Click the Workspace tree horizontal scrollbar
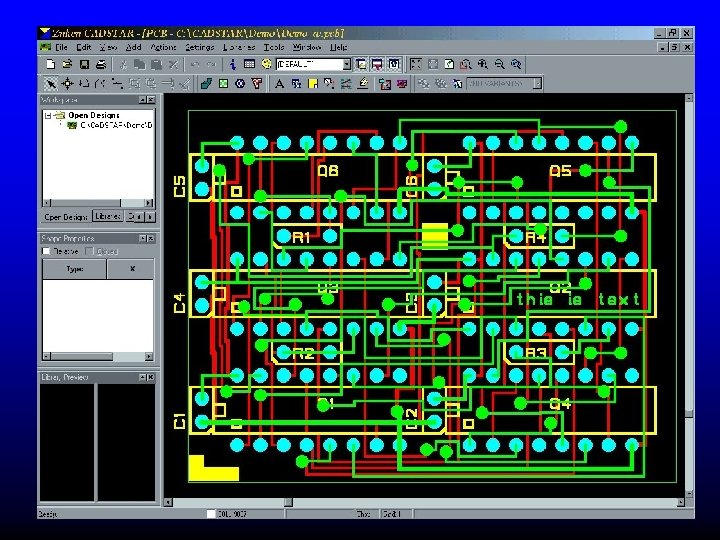Image resolution: width=720 pixels, height=540 pixels. (x=98, y=203)
